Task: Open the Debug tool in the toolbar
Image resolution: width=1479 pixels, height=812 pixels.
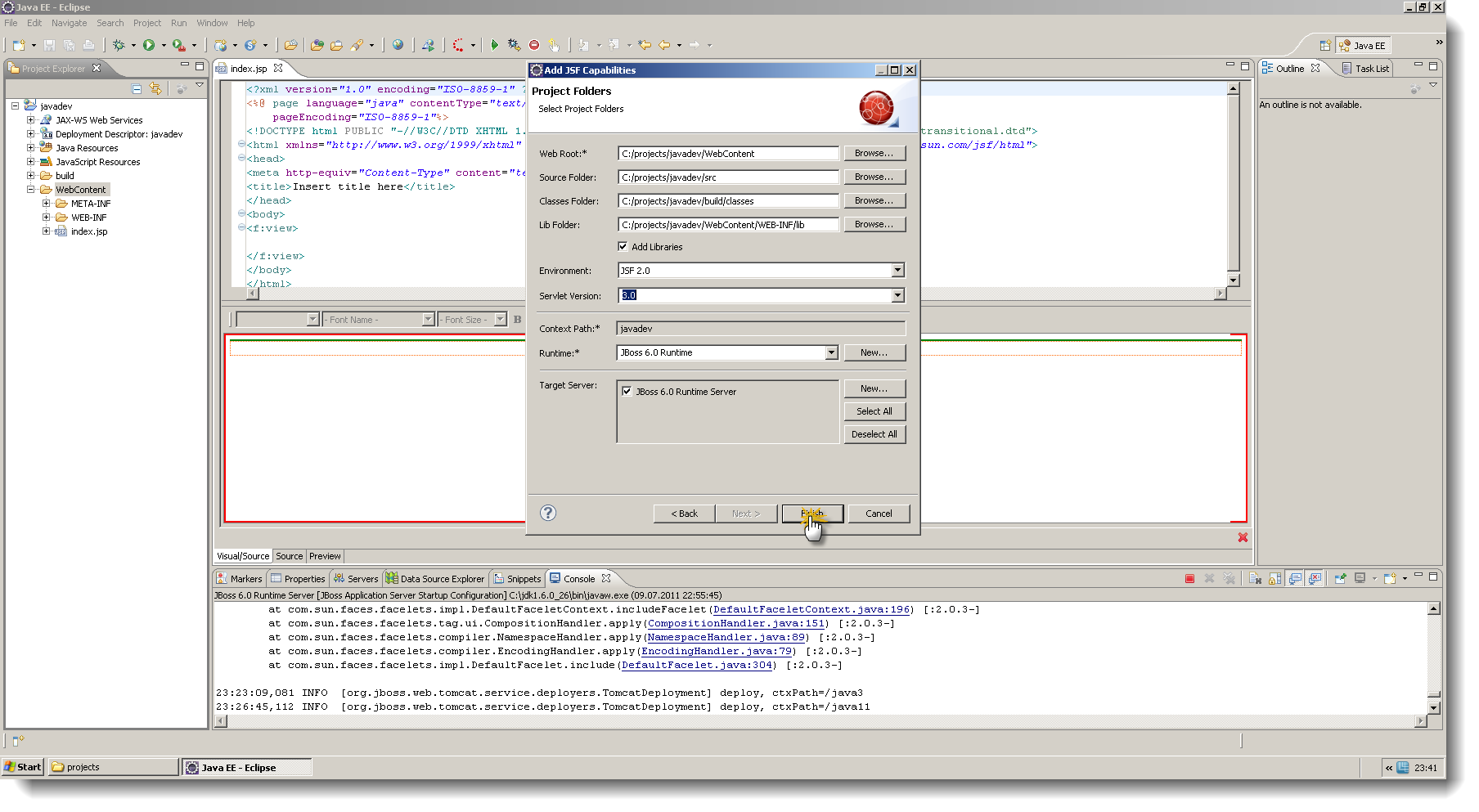Action: (x=120, y=45)
